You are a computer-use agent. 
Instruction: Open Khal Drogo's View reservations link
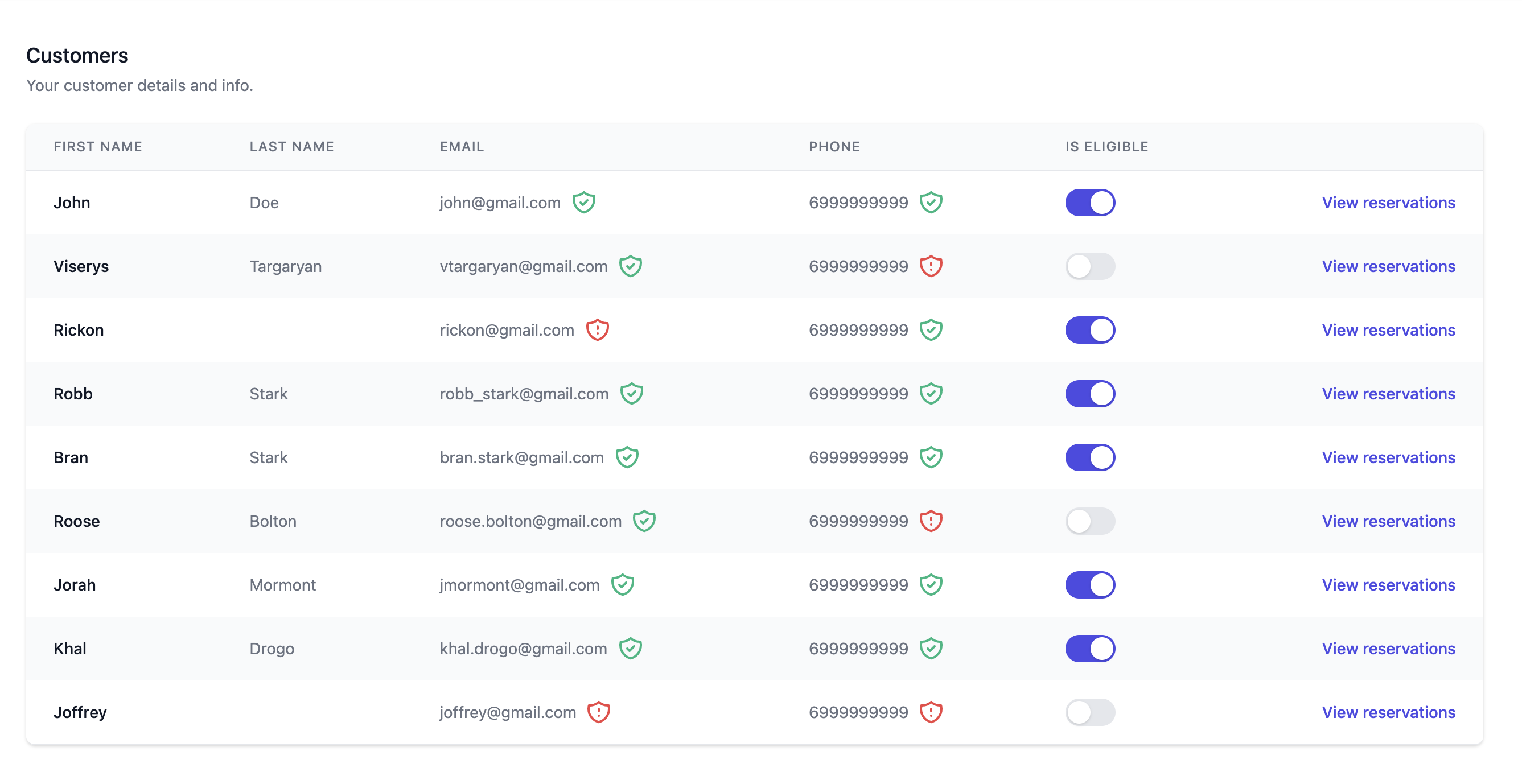(1388, 649)
